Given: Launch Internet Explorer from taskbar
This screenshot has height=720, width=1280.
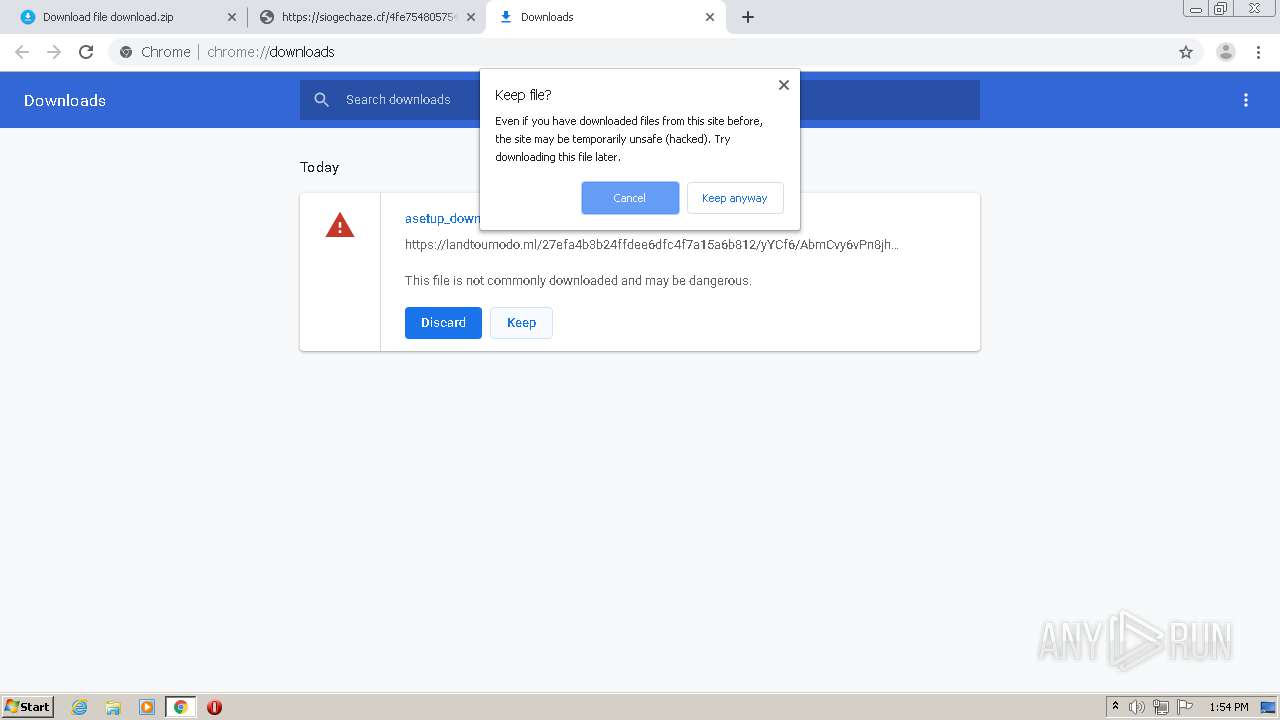Looking at the screenshot, I should tap(80, 707).
